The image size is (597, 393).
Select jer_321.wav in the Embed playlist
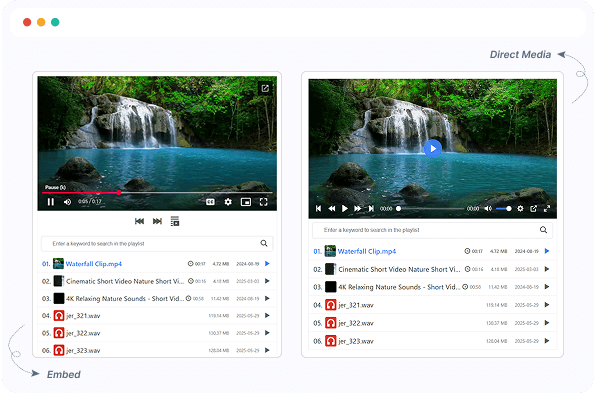pyautogui.click(x=83, y=316)
